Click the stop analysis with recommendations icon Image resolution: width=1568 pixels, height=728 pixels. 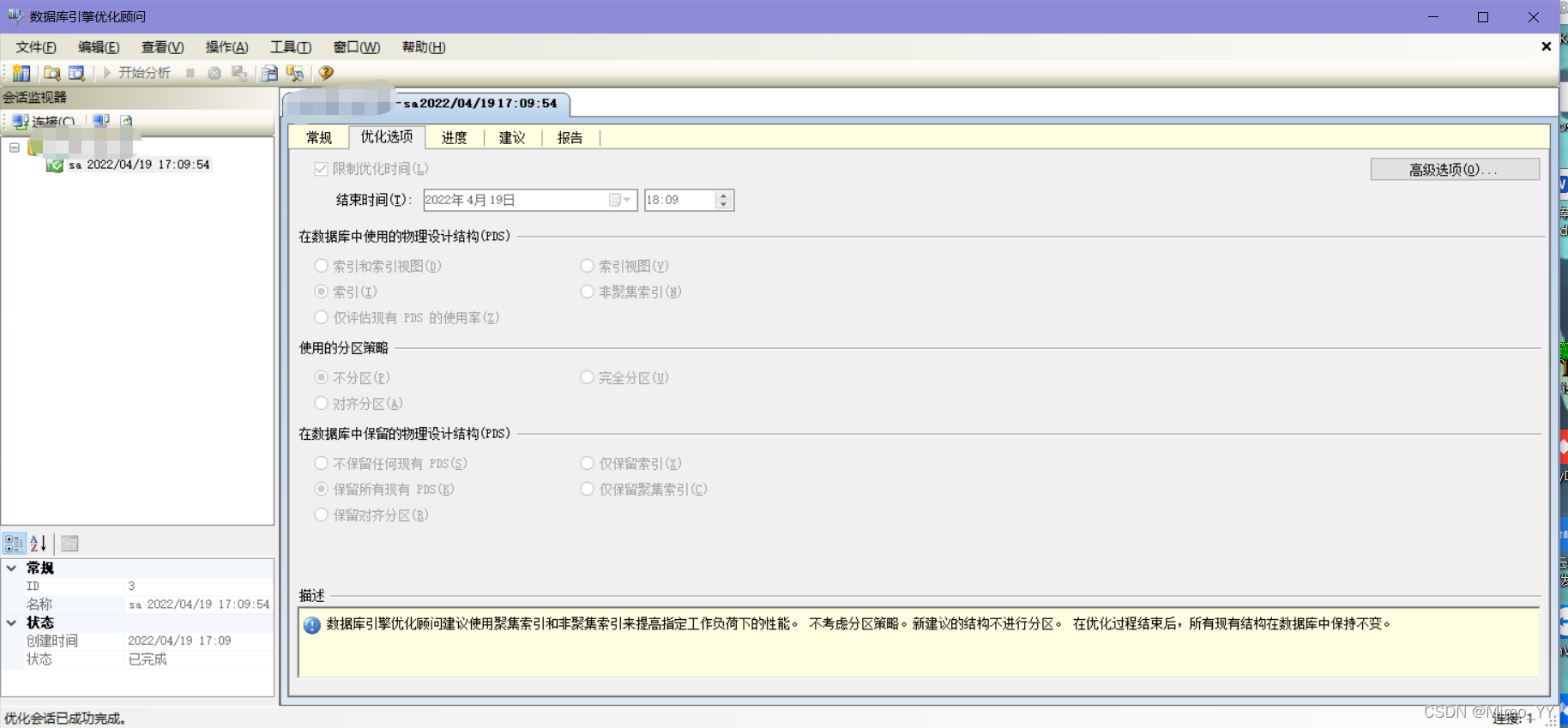[x=214, y=73]
